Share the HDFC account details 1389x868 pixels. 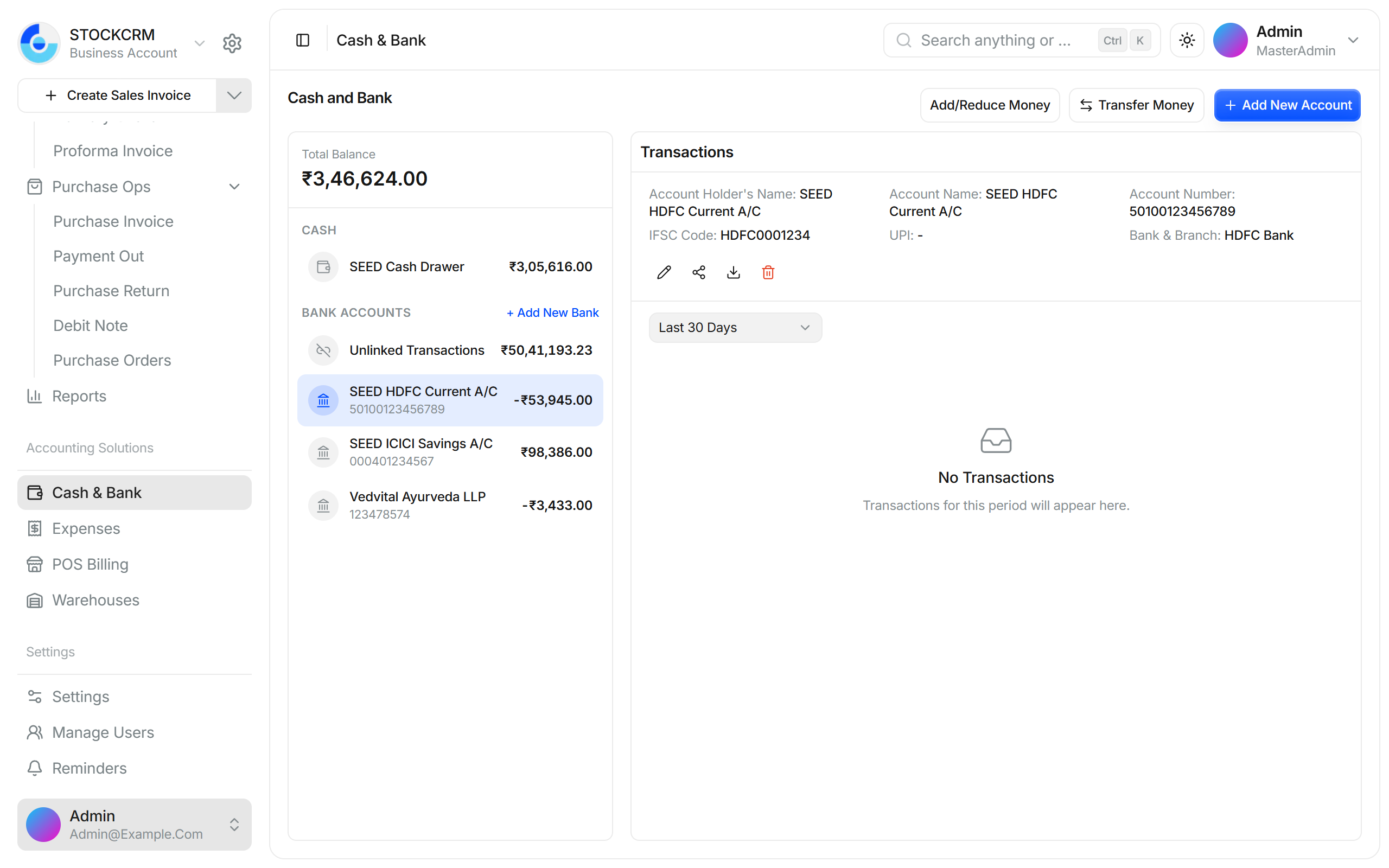tap(698, 272)
